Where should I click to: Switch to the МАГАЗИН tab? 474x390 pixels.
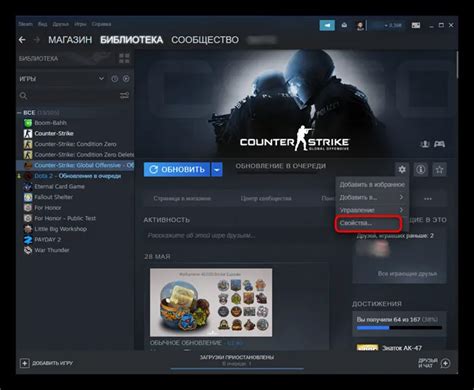pyautogui.click(x=70, y=40)
